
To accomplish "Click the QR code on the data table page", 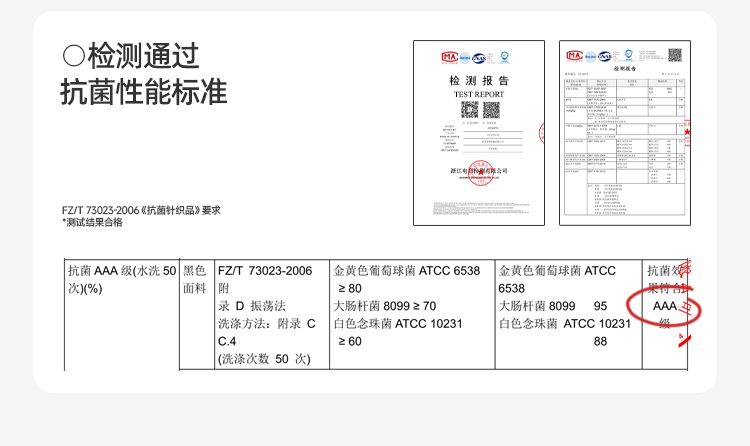I will 675,55.
